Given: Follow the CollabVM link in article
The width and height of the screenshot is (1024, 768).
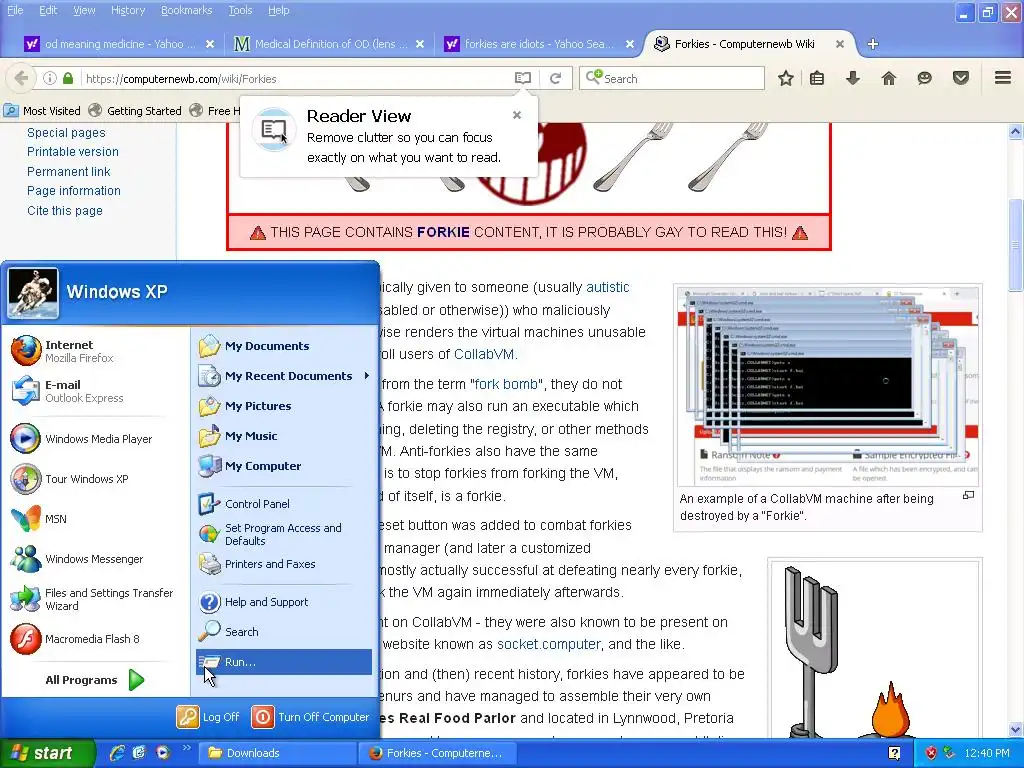Looking at the screenshot, I should (484, 354).
